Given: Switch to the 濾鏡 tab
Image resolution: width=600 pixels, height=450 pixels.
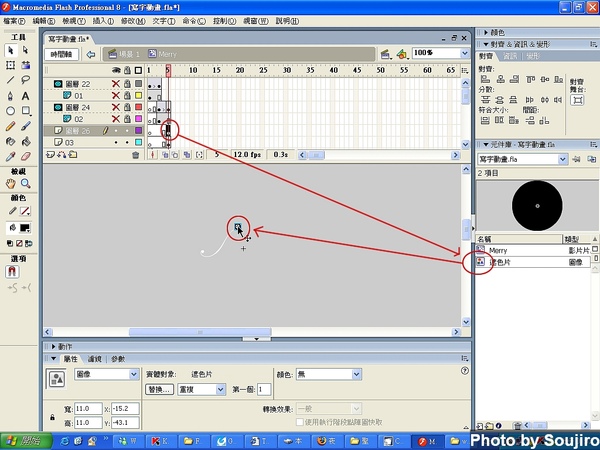Looking at the screenshot, I should (95, 359).
